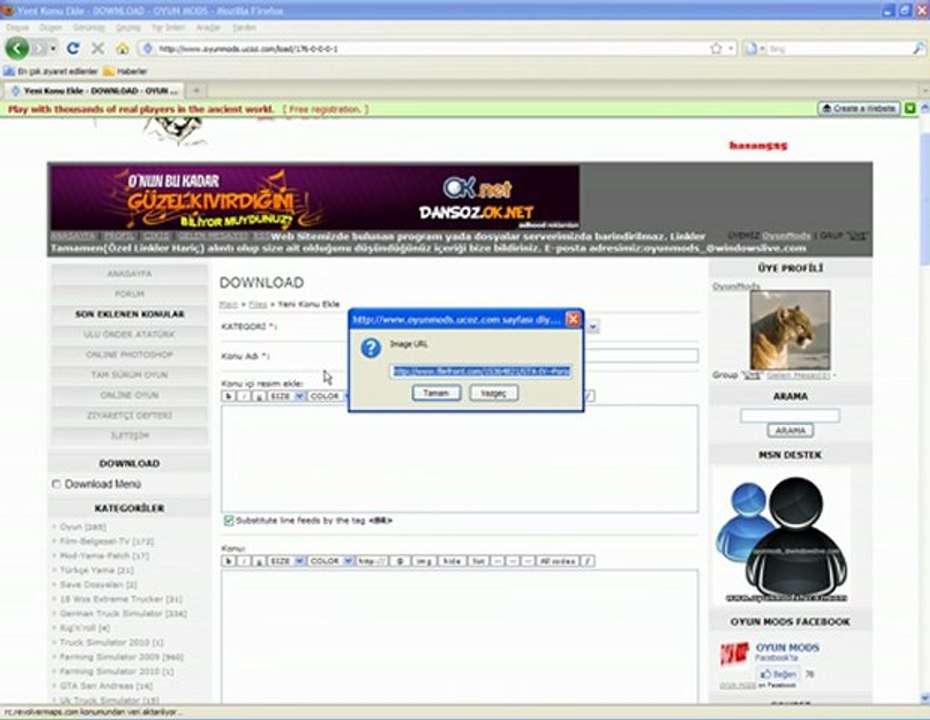Stop loading with the X toolbar icon
Viewport: 930px width, 720px height.
98,49
